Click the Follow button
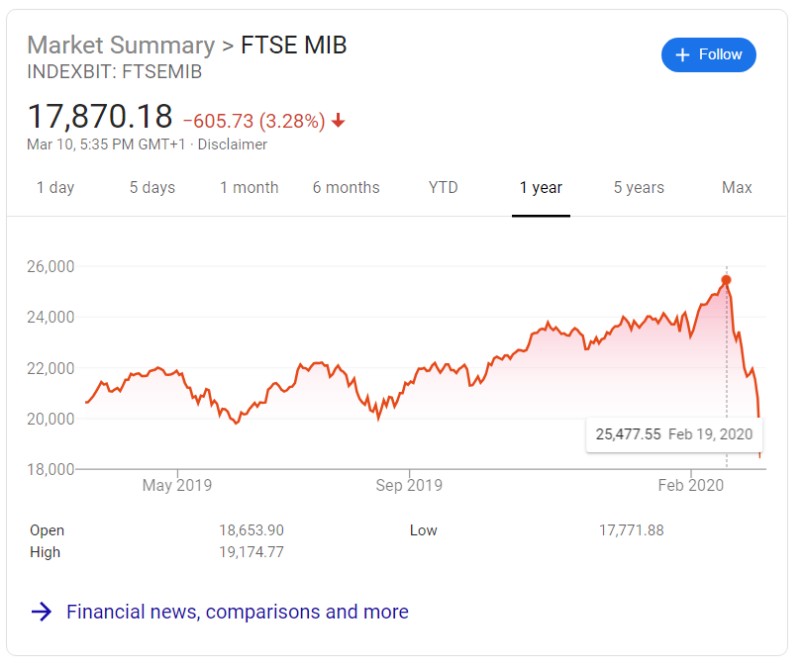 [x=708, y=55]
